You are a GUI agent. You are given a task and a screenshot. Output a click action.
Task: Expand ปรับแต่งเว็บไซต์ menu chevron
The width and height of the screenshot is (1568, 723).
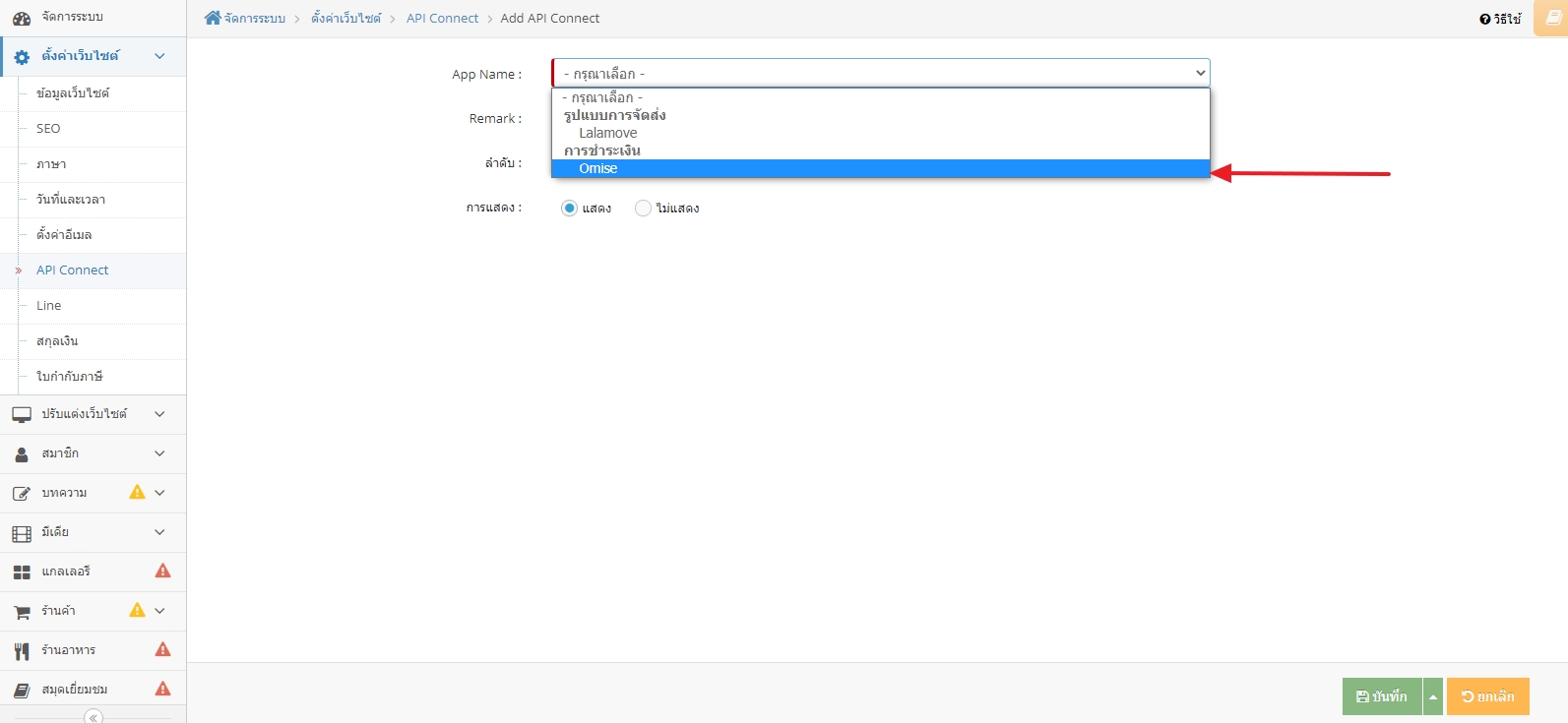click(x=159, y=414)
